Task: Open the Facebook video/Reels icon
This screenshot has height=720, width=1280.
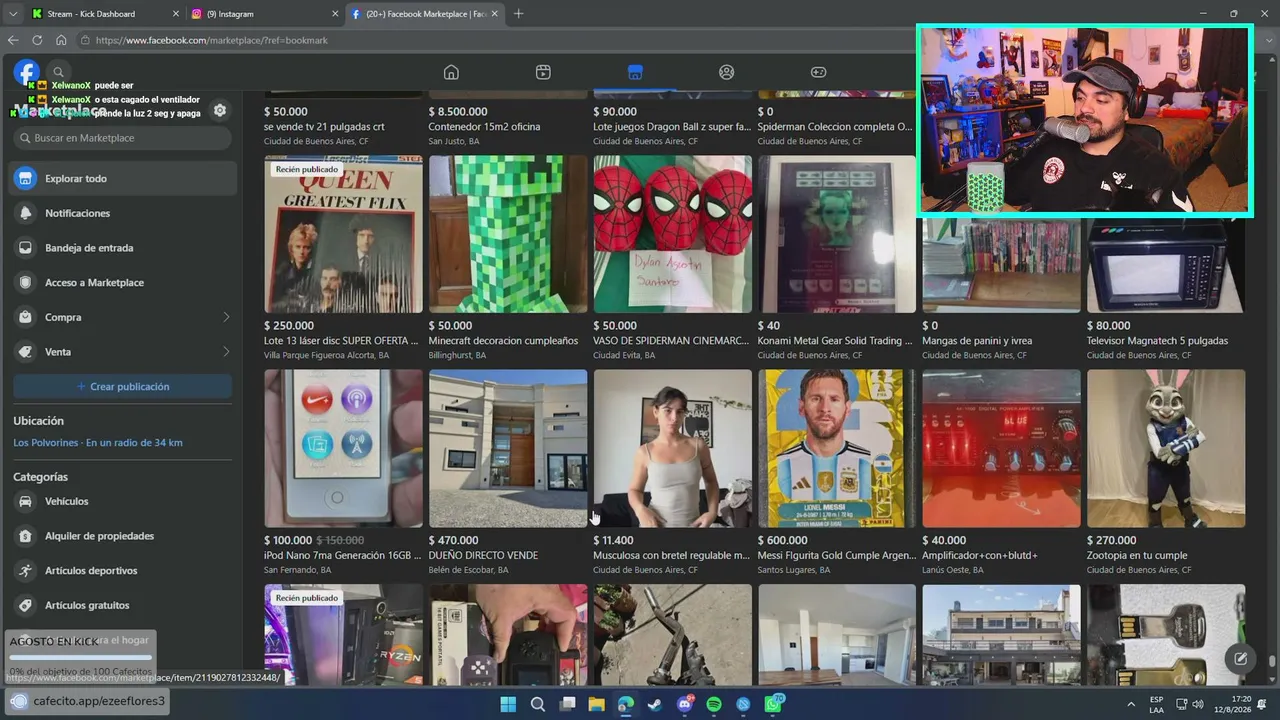Action: (x=543, y=72)
